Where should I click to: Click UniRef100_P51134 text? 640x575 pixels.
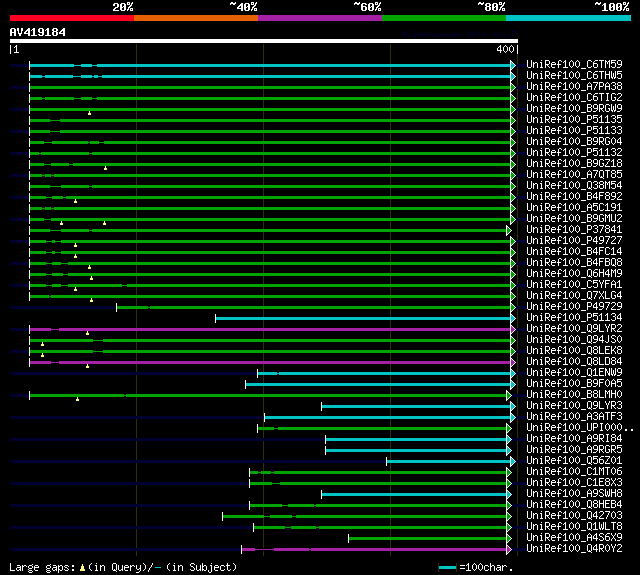[x=574, y=317]
